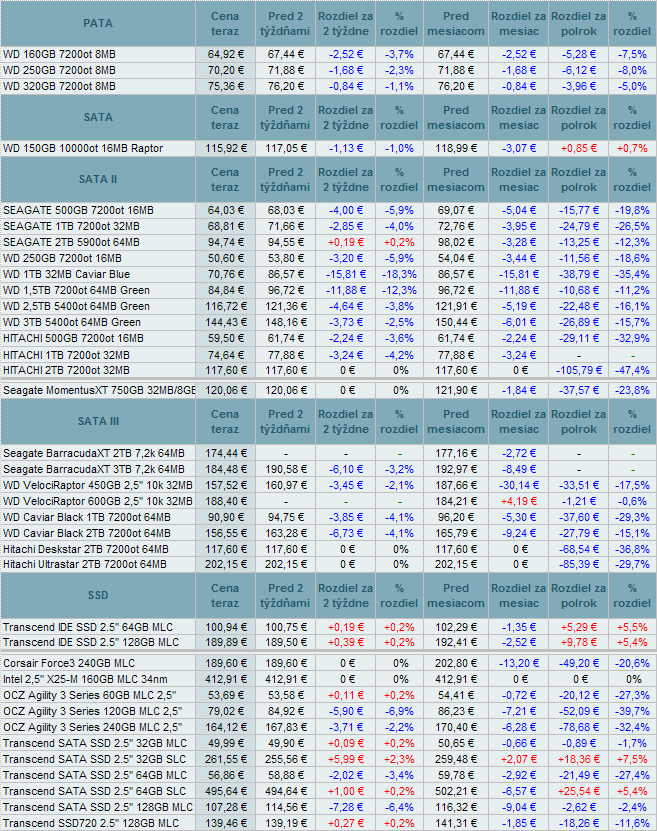Click Pred 2 týždňami header in SATA III section
Screen dimensions: 657x831
(x=285, y=421)
